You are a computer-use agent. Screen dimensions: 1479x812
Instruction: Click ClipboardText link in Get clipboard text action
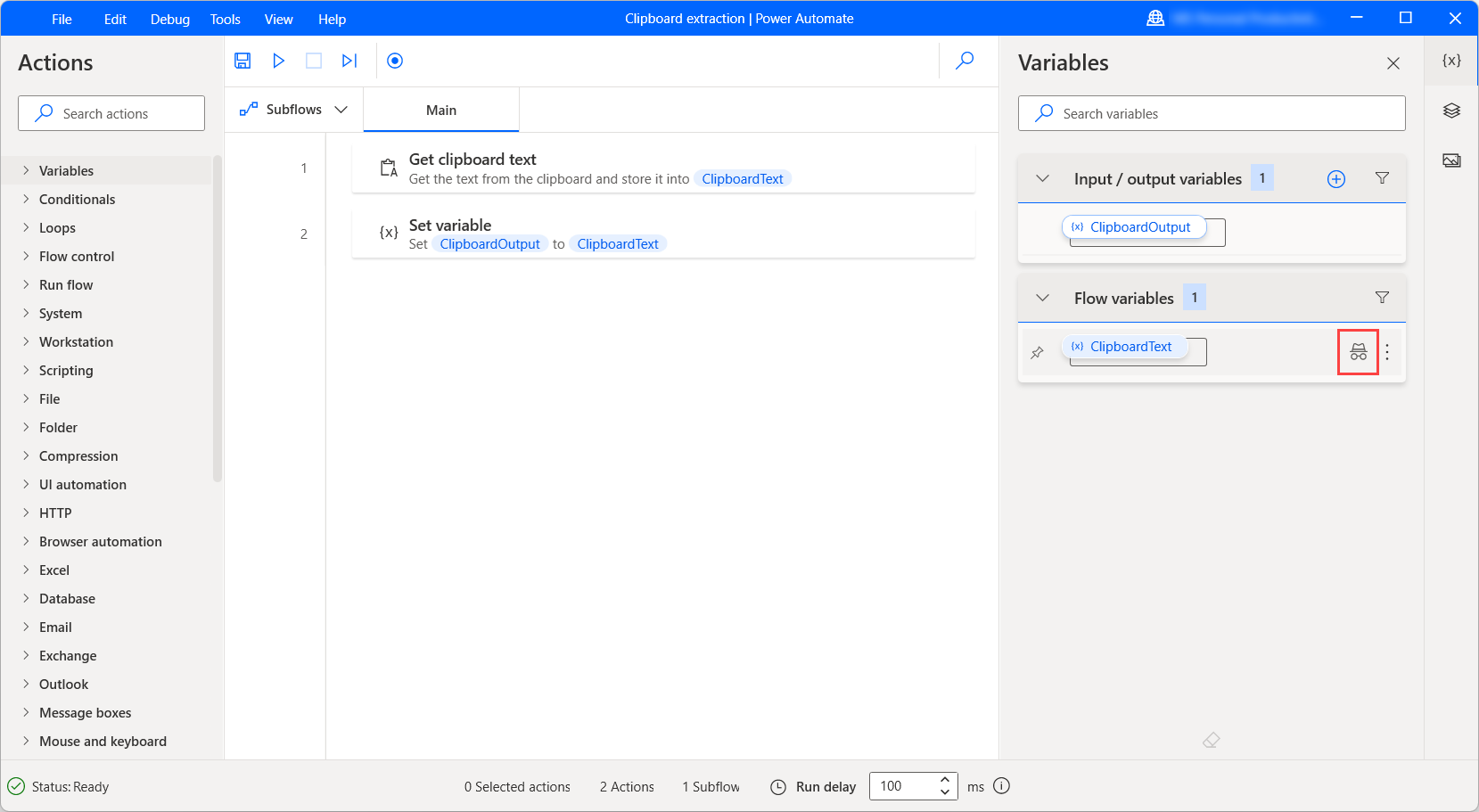743,179
